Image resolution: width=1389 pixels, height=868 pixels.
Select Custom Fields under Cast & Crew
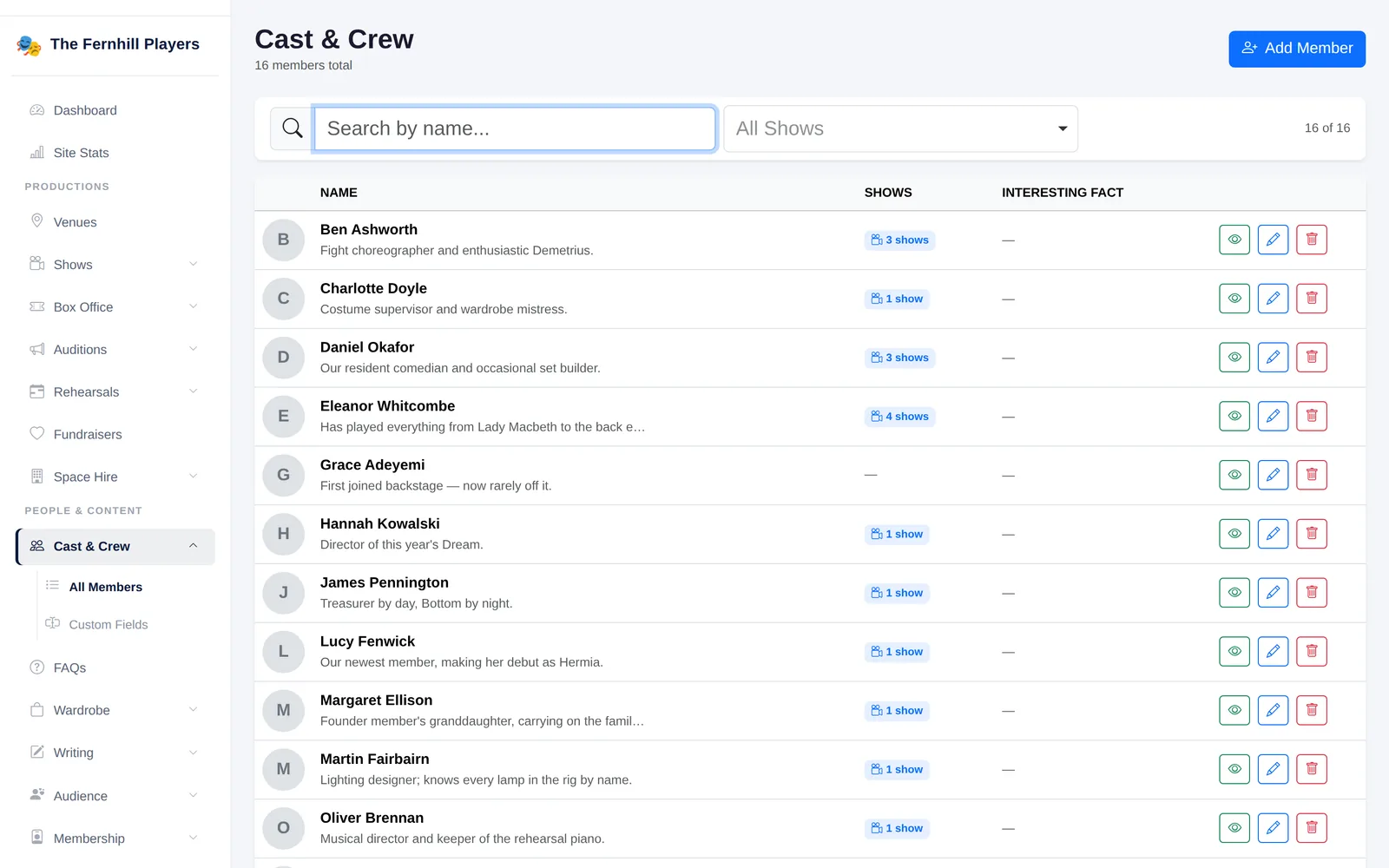tap(109, 624)
